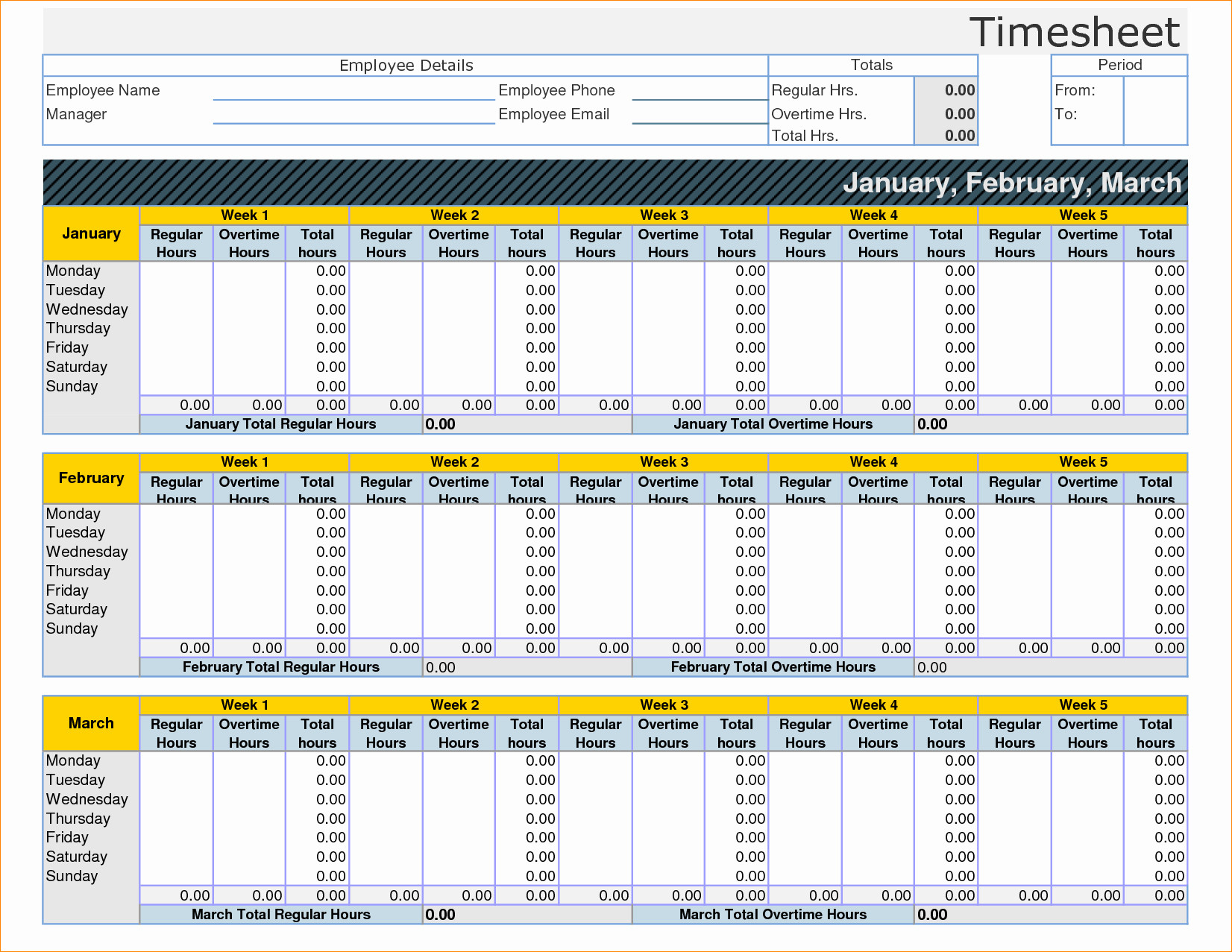1232x952 pixels.
Task: Click the From date field under Period
Action: pos(1152,90)
